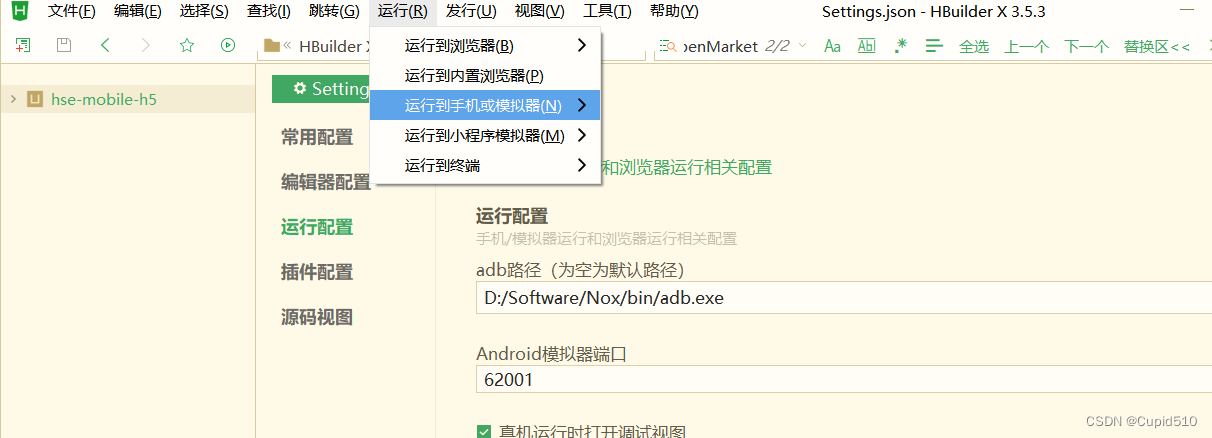Click the search box containing enMarket
This screenshot has width=1212, height=438.
(720, 46)
